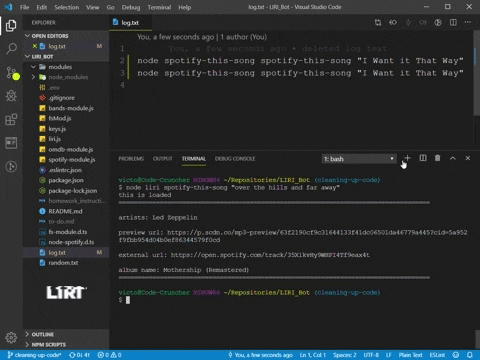Open the Search view in activity bar
Viewport: 480px width, 360px height.
[11, 49]
